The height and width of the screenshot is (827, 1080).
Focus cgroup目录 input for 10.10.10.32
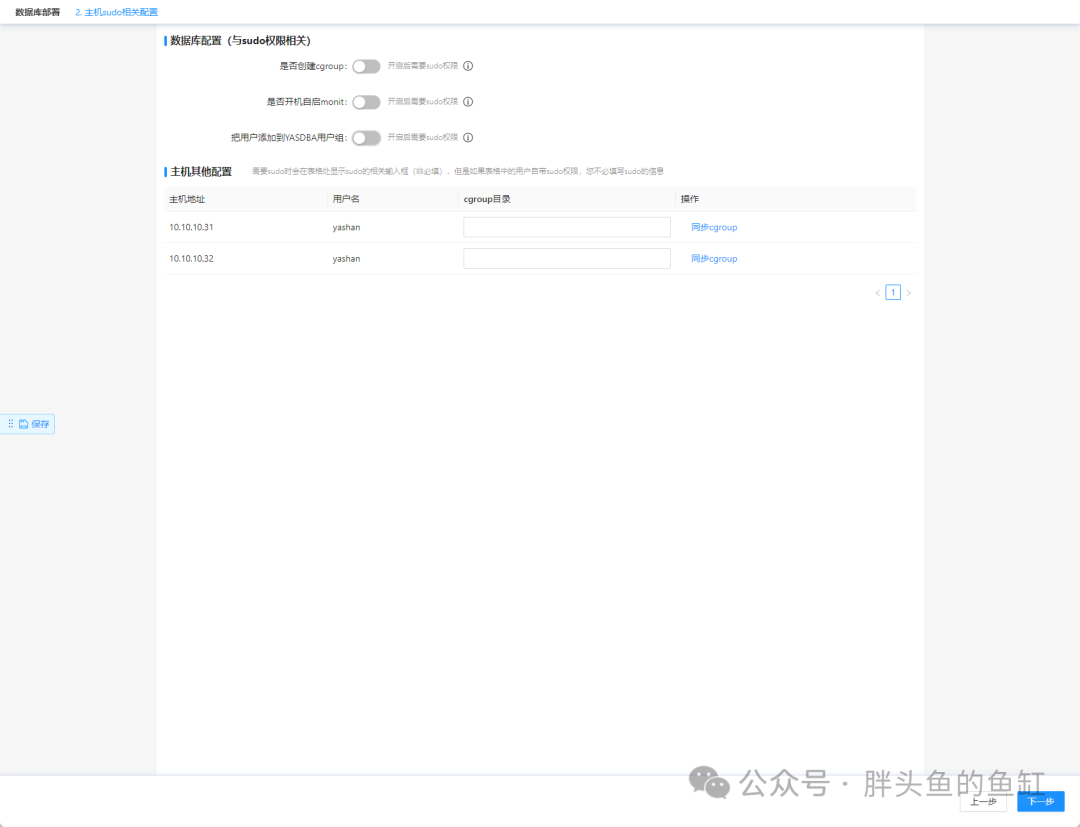[x=567, y=259]
